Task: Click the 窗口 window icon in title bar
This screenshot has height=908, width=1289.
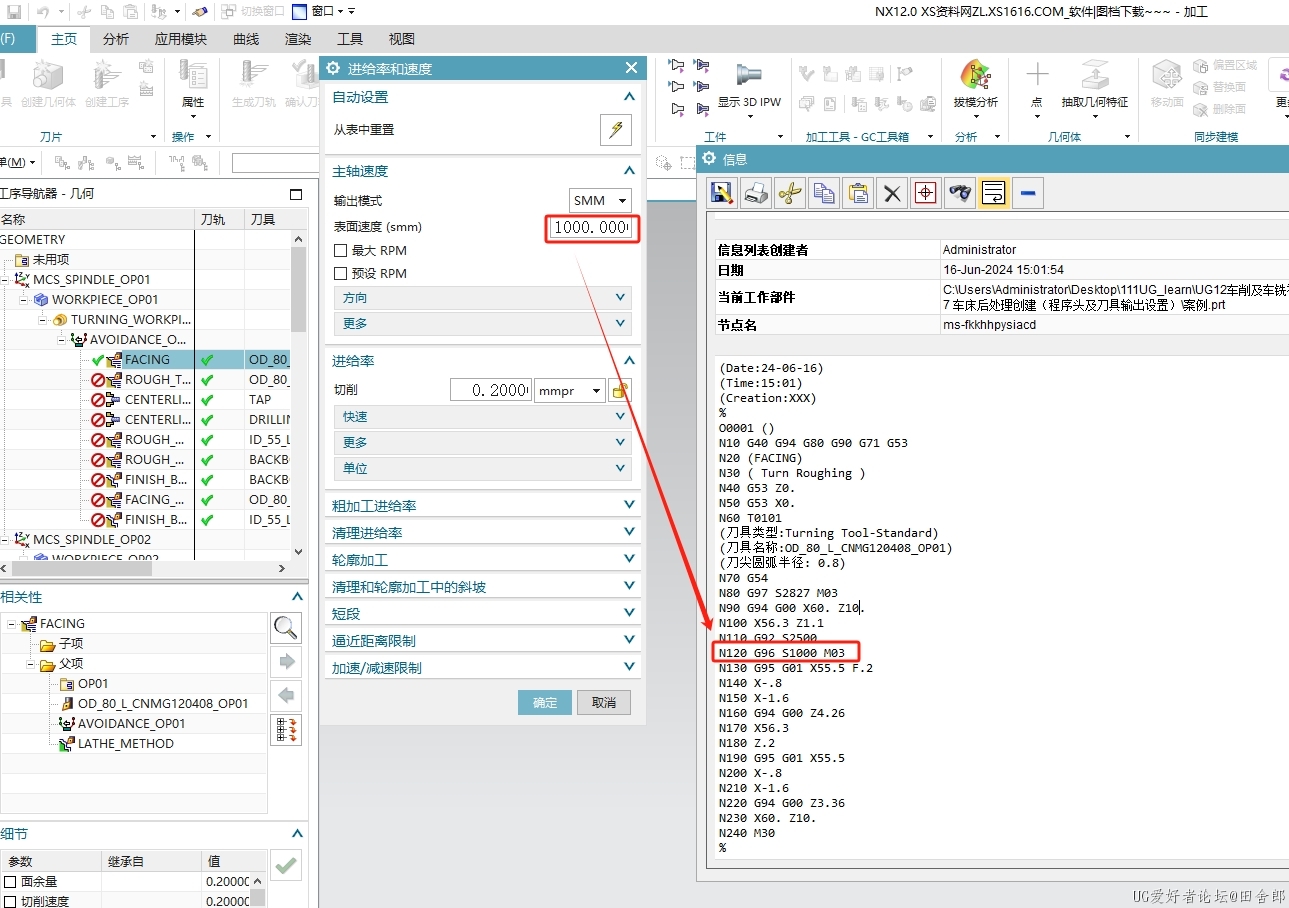Action: [300, 12]
